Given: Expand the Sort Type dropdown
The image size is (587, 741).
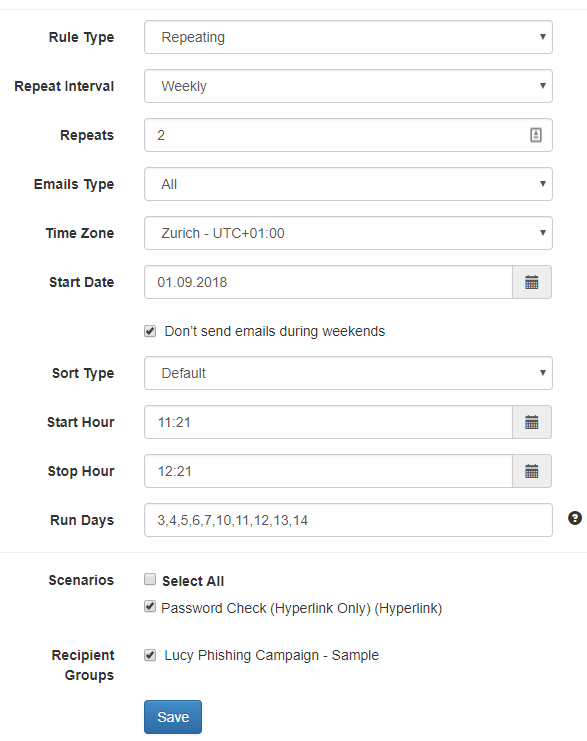Looking at the screenshot, I should pyautogui.click(x=348, y=373).
